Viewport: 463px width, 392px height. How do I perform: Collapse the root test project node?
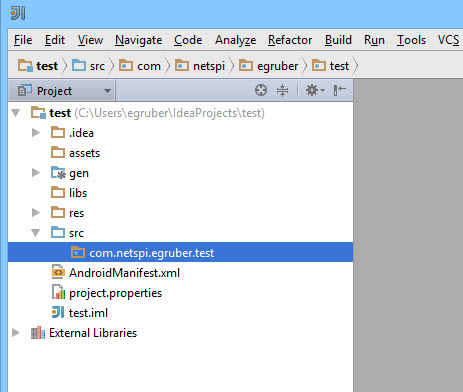pos(16,113)
